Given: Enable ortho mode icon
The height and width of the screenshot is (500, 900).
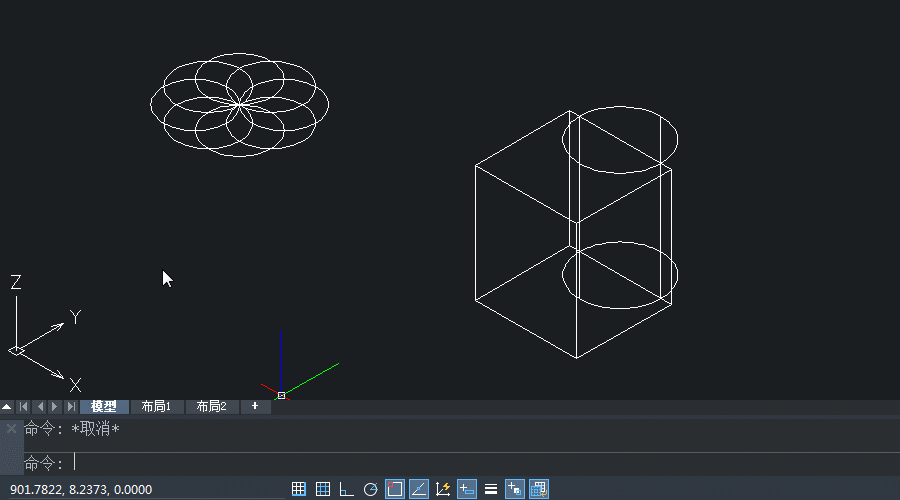Looking at the screenshot, I should (346, 489).
